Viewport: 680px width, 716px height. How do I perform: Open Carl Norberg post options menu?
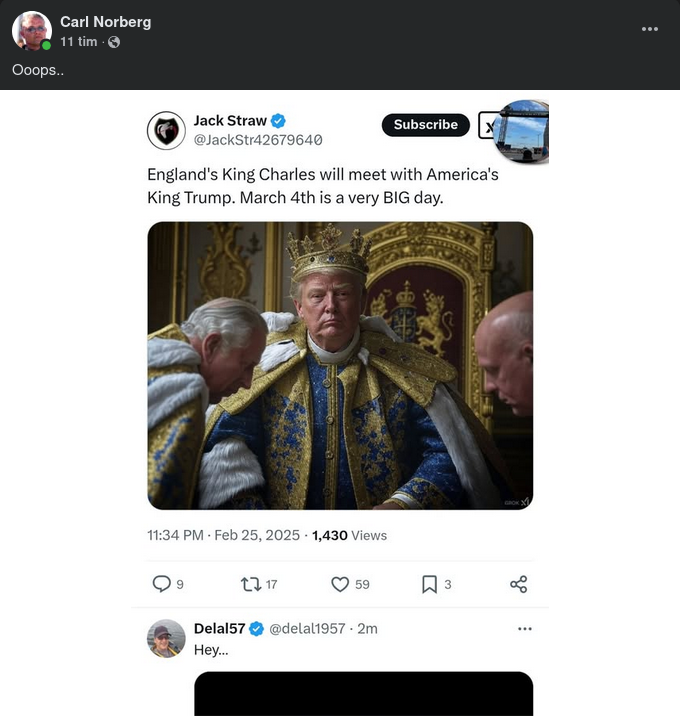650,29
